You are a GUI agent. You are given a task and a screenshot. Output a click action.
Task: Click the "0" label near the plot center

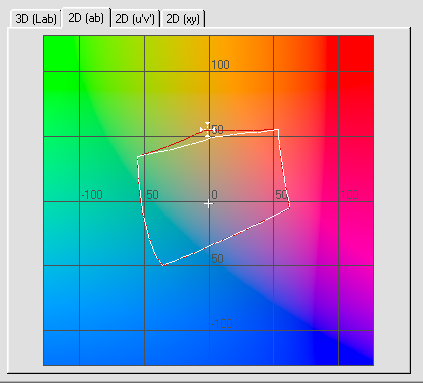[214, 195]
